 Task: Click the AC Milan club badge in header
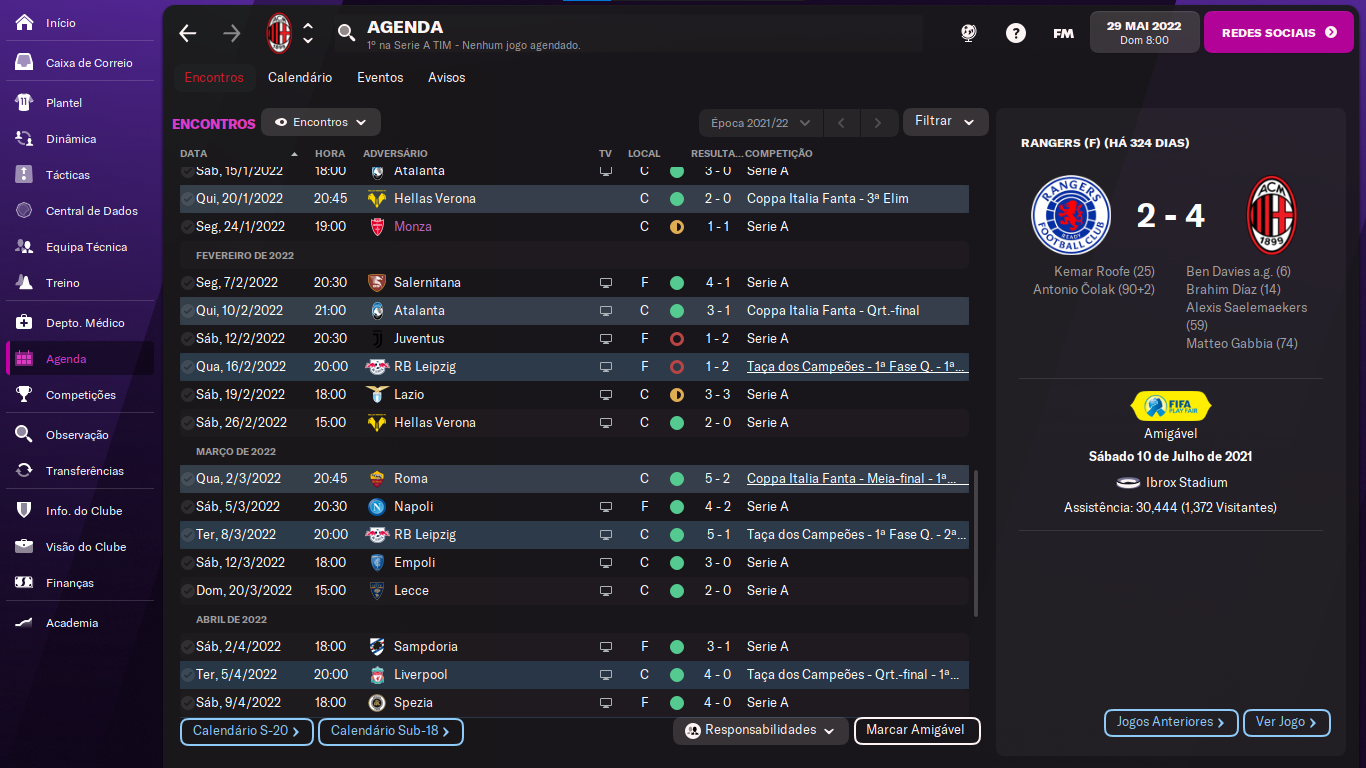click(x=278, y=33)
